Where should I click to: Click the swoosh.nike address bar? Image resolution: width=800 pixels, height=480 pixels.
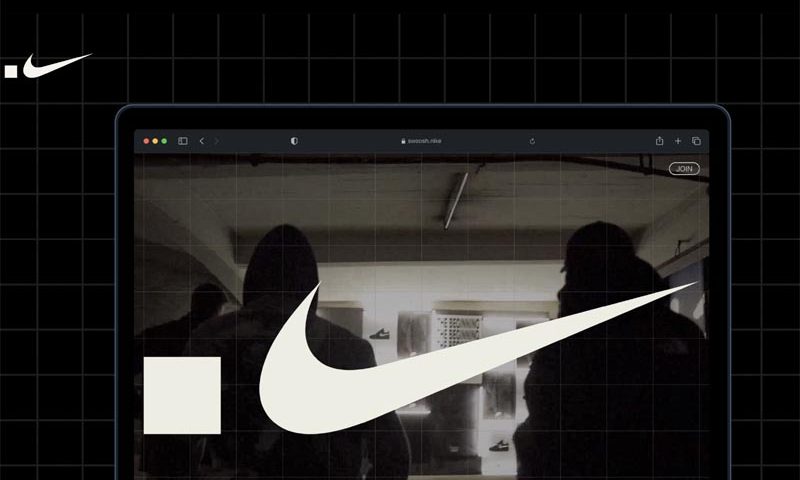click(x=421, y=141)
